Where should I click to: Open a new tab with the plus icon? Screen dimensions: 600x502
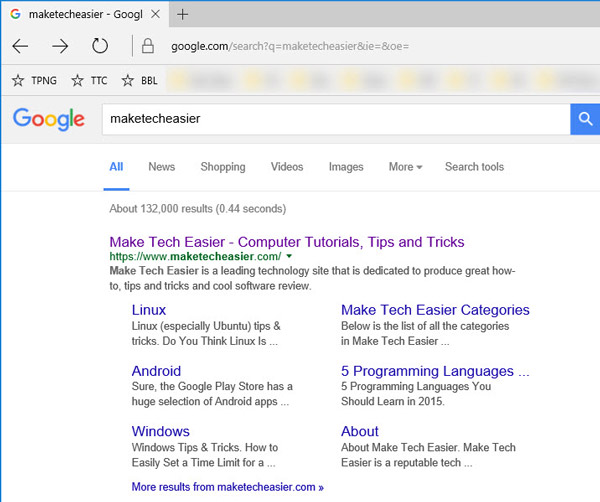pos(183,15)
